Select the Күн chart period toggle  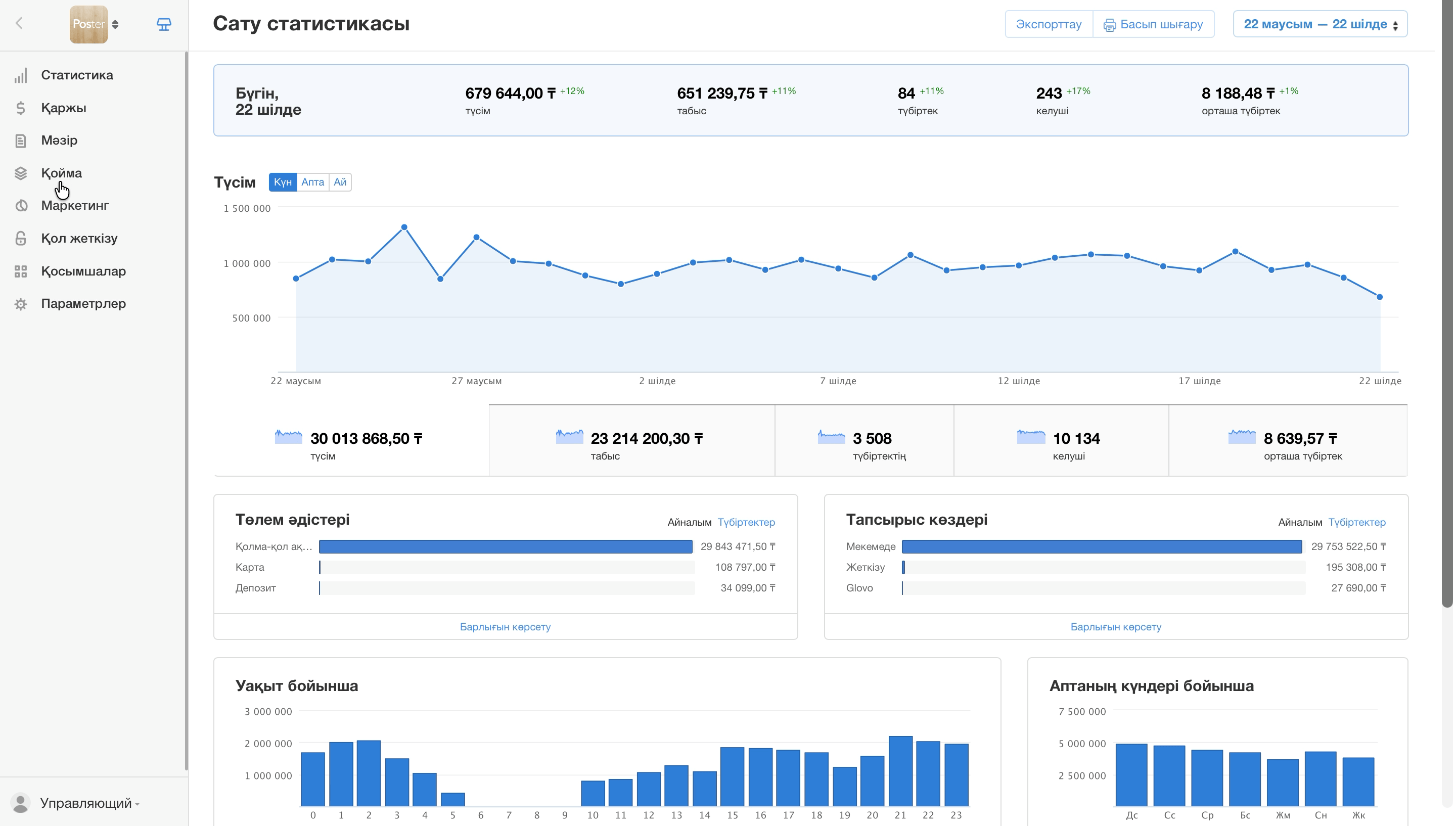point(283,182)
